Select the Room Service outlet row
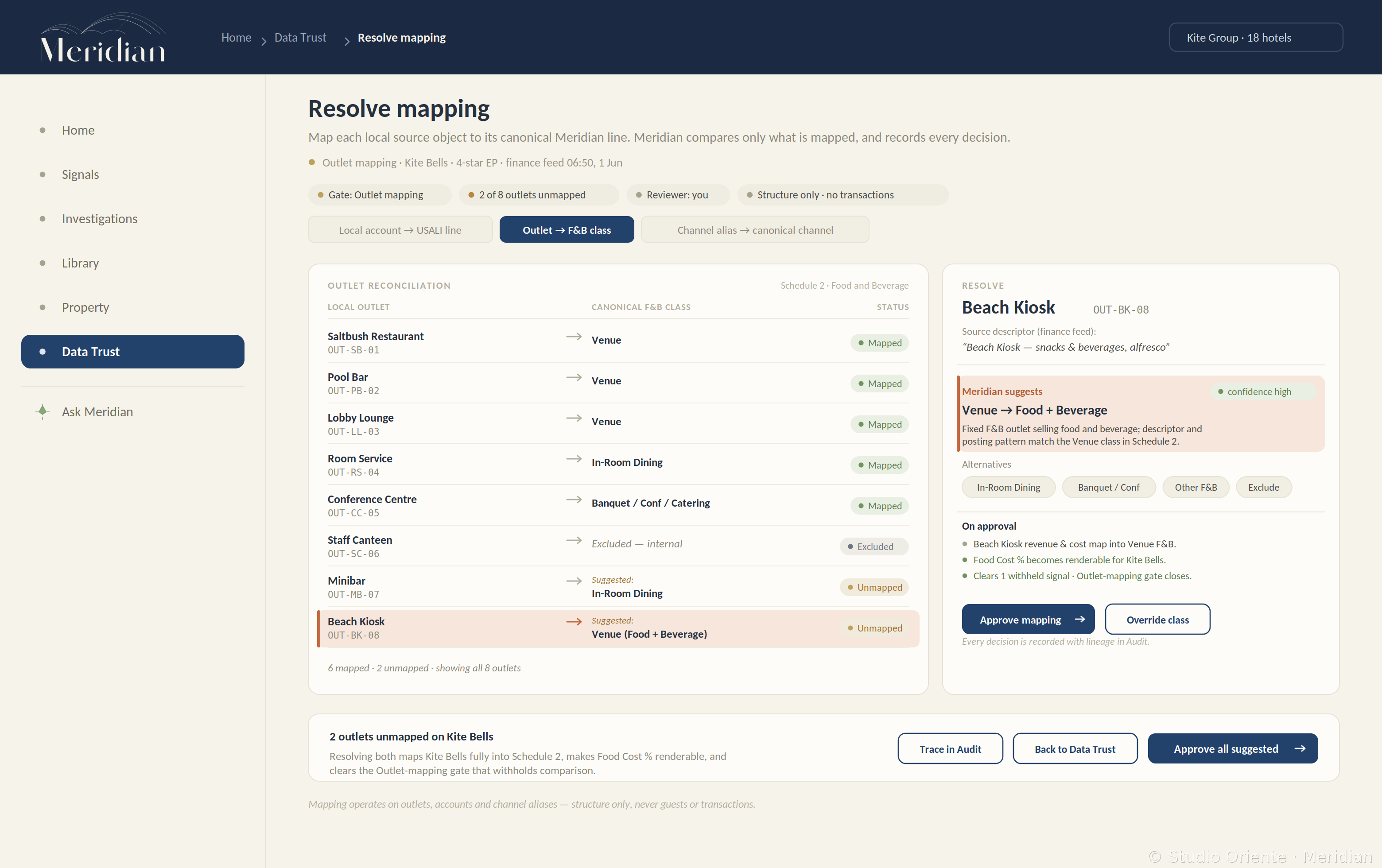This screenshot has width=1382, height=868. tap(617, 465)
